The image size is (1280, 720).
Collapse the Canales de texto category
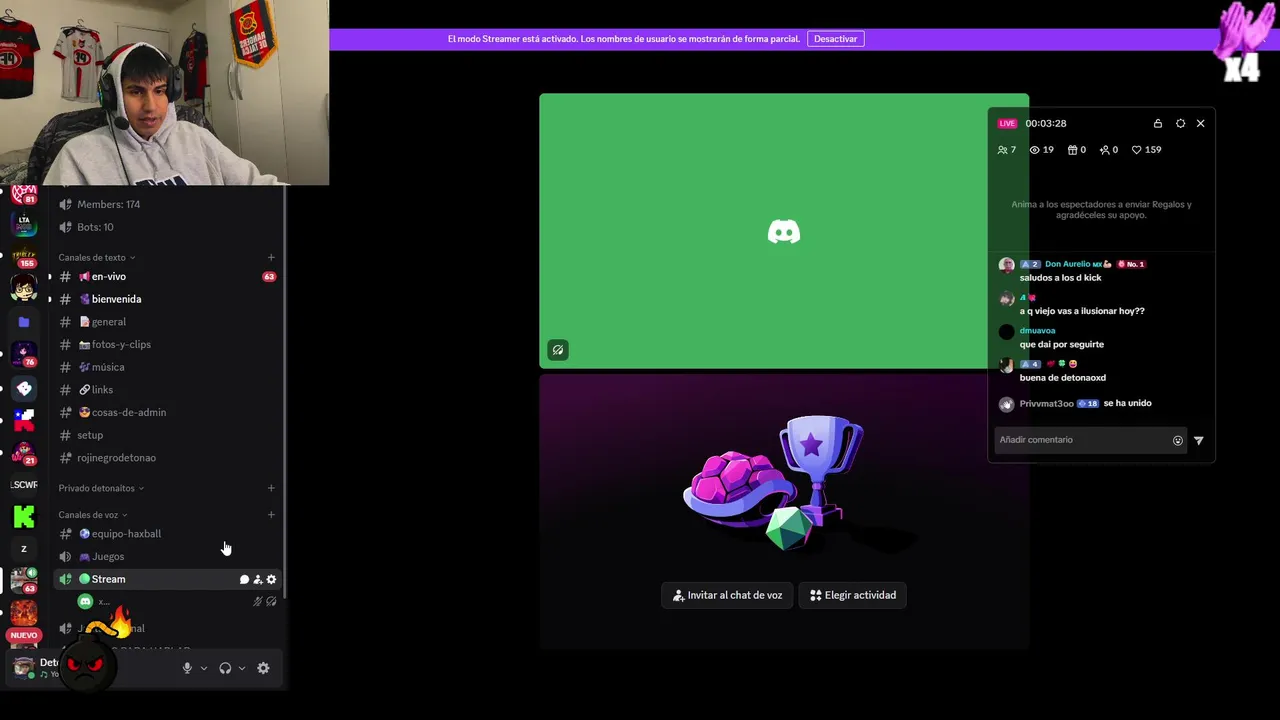click(x=96, y=257)
